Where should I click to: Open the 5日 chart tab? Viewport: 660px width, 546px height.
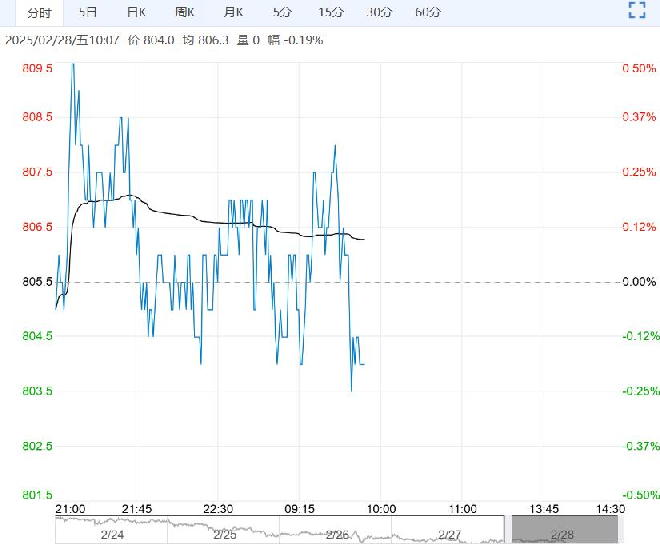88,13
